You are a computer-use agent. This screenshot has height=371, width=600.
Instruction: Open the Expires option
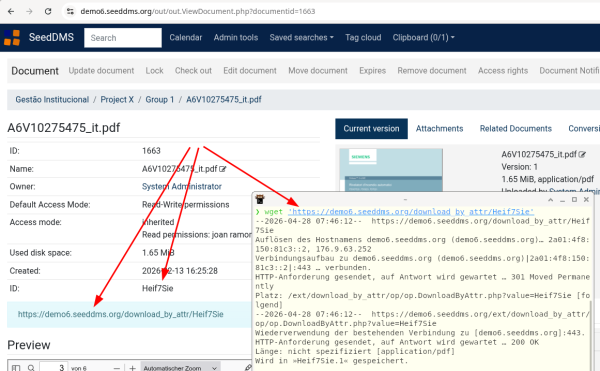(x=372, y=71)
